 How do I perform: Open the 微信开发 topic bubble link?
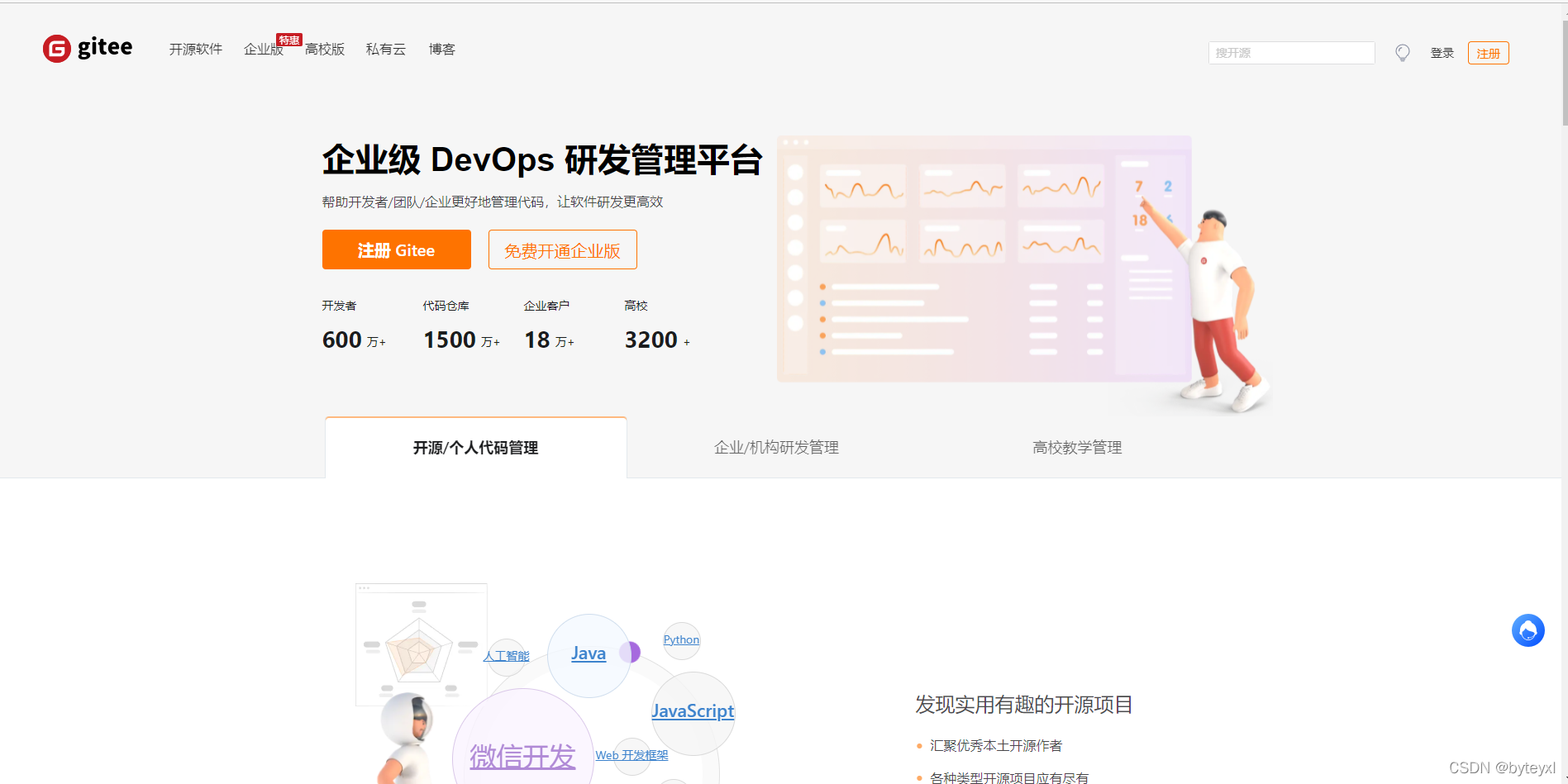pos(522,757)
